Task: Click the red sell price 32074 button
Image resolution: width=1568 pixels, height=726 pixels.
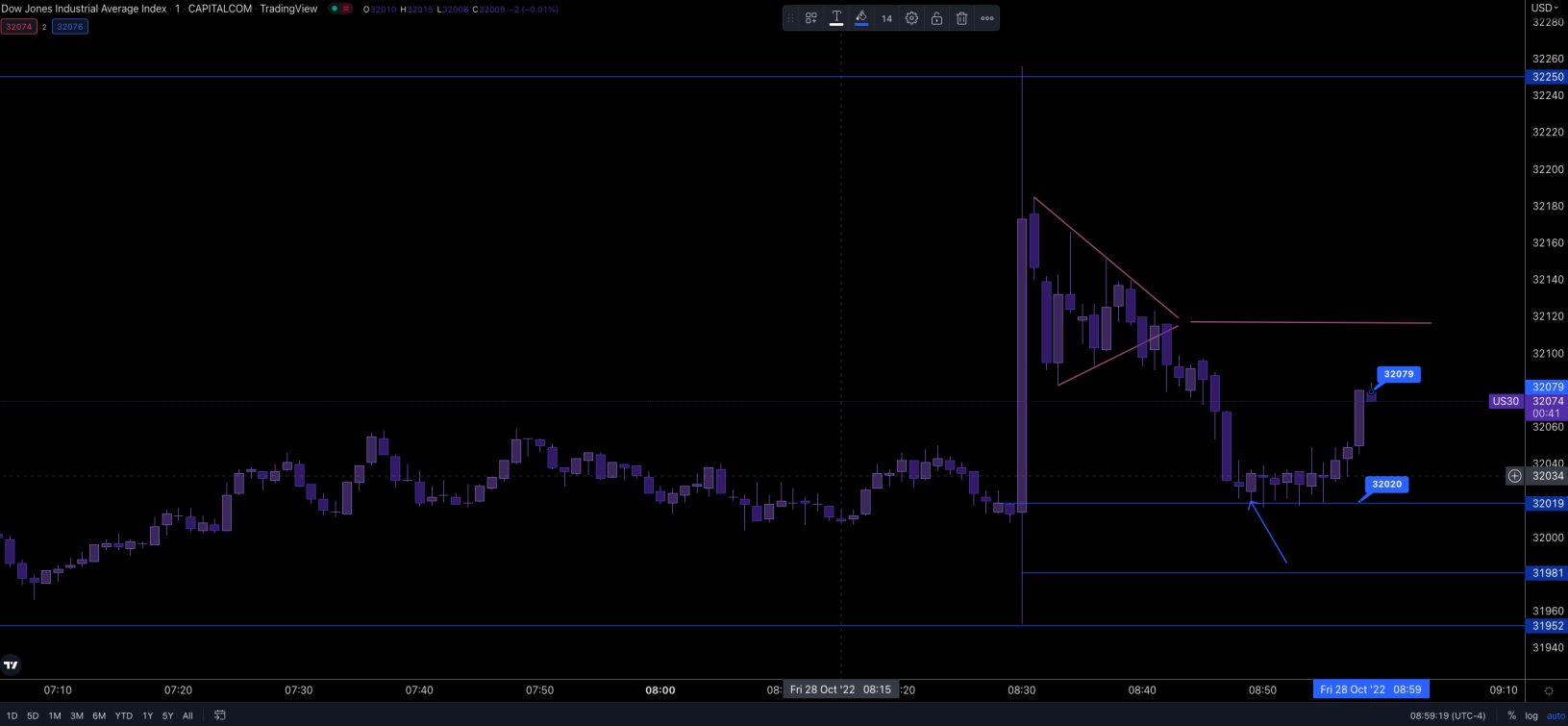Action: coord(19,27)
